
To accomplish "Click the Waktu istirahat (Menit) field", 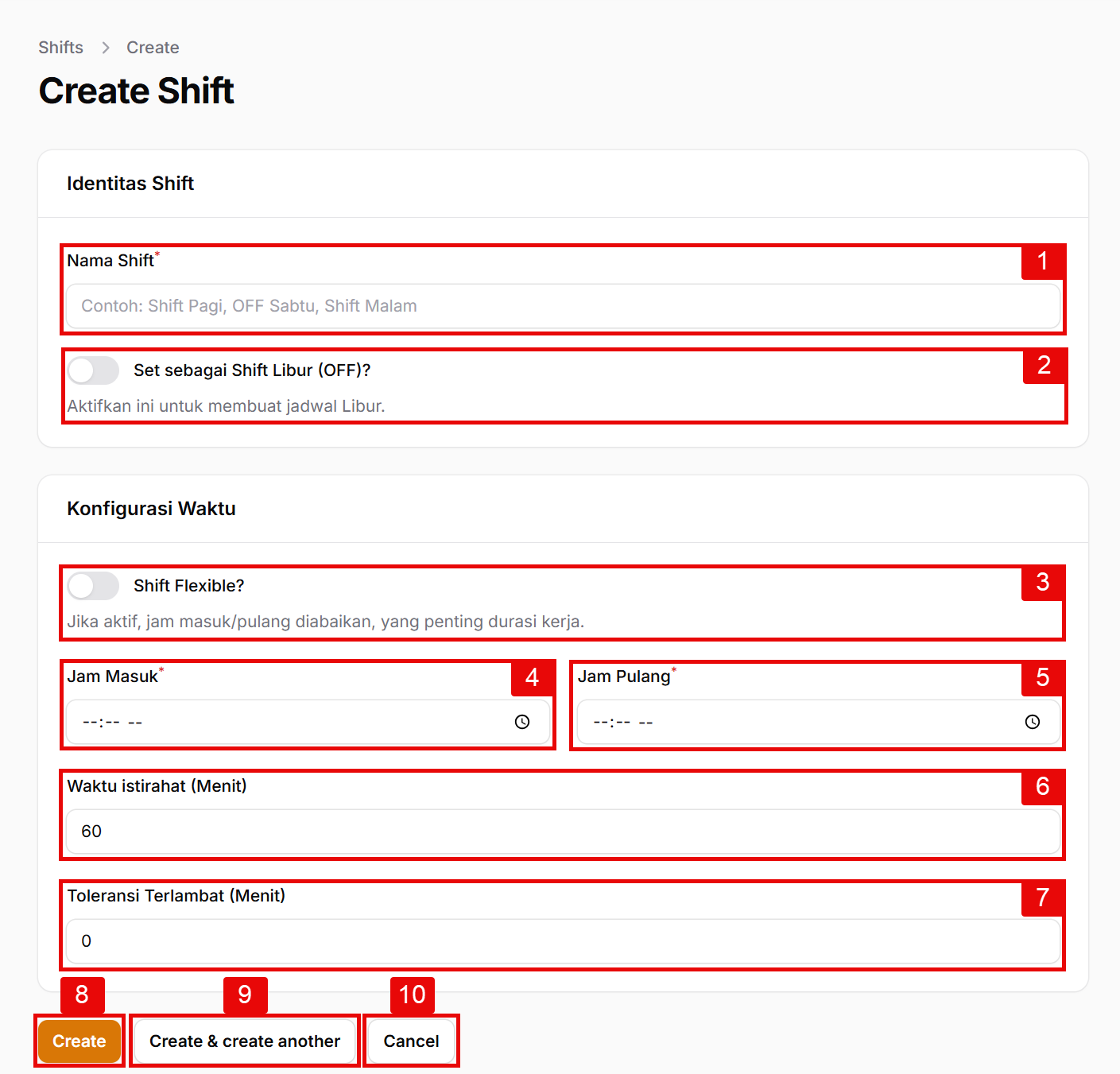I will pyautogui.click(x=563, y=832).
